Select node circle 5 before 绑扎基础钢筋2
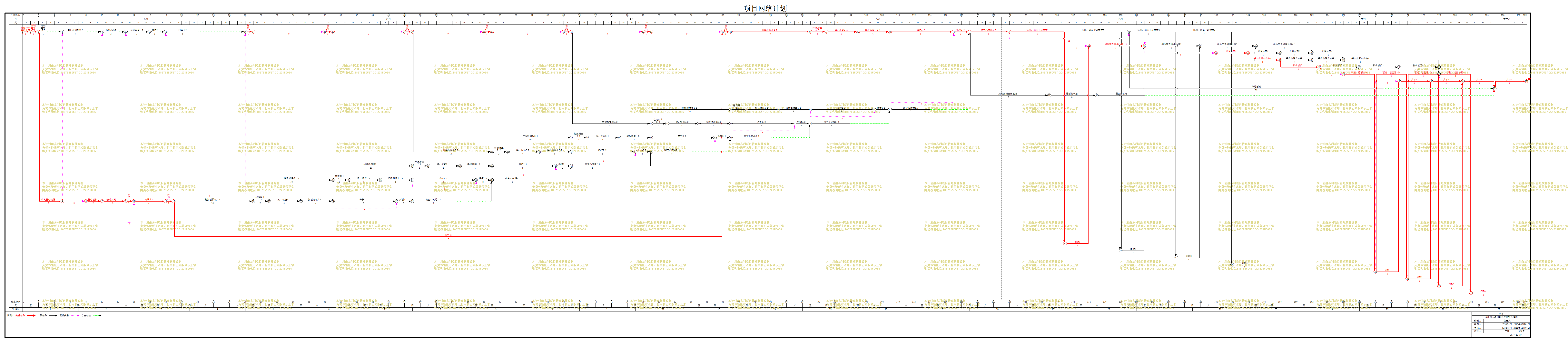This screenshot has width=1568, height=338. tap(62, 32)
